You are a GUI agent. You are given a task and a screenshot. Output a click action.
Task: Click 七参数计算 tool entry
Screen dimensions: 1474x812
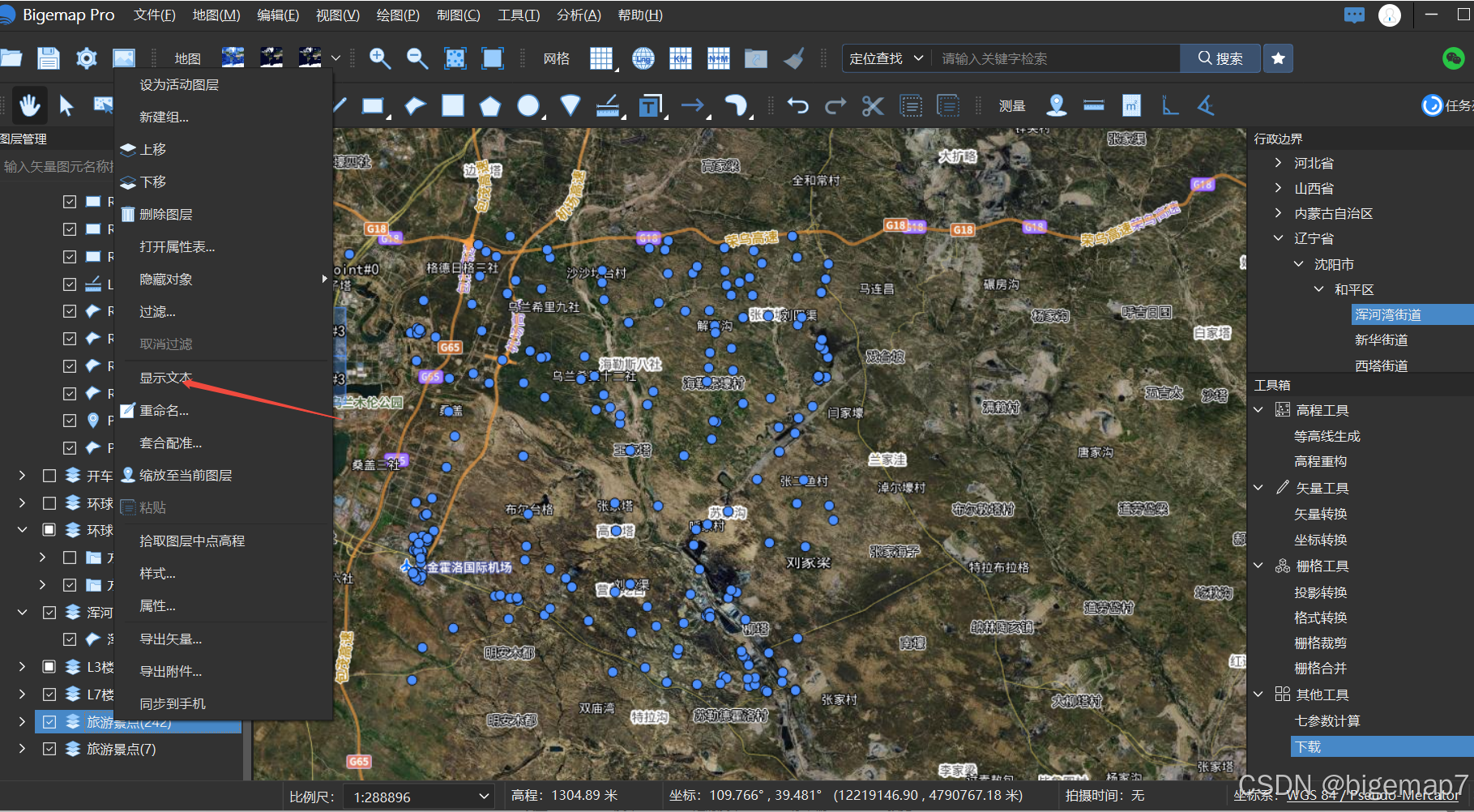(1327, 720)
